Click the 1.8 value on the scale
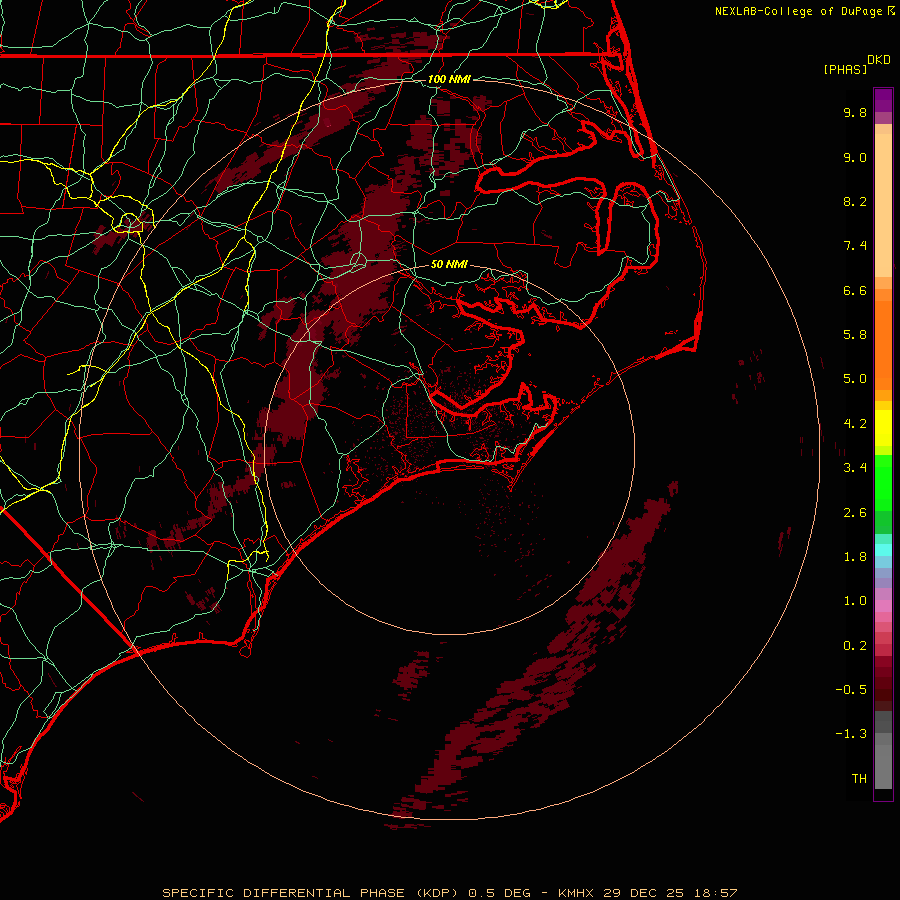900x900 pixels. coord(855,557)
